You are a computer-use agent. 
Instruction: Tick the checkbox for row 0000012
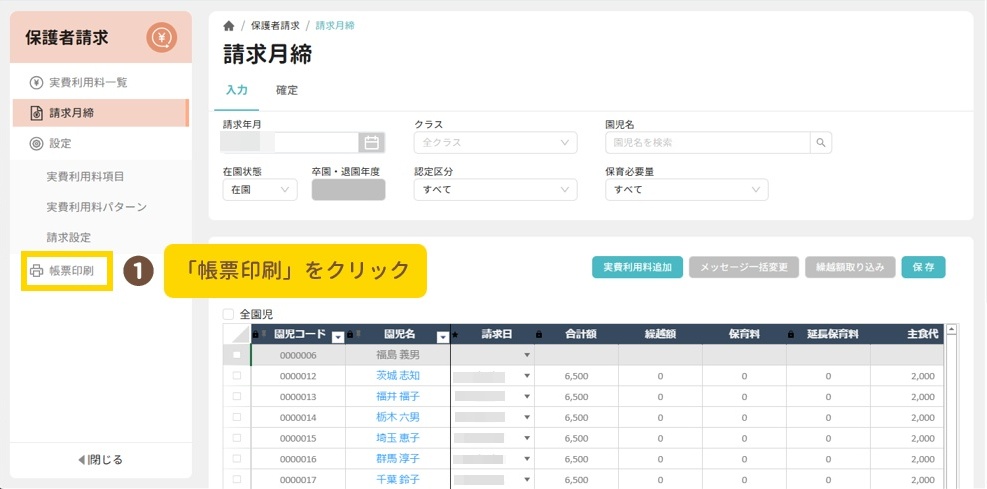click(237, 376)
